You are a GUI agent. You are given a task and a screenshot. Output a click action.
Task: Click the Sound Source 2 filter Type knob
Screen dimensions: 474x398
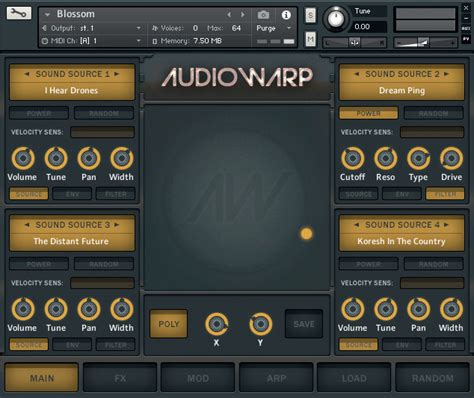(418, 158)
